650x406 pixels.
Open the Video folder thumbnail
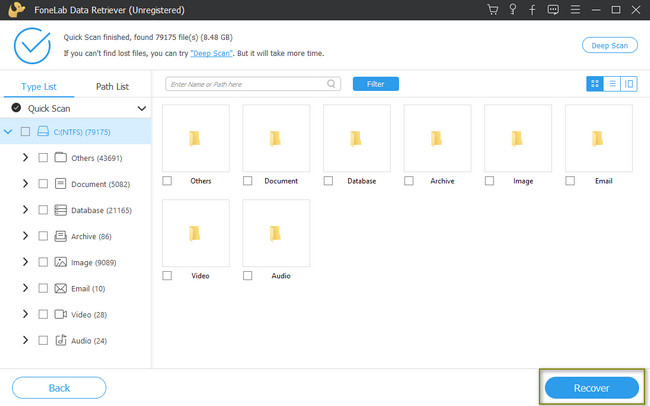[196, 233]
